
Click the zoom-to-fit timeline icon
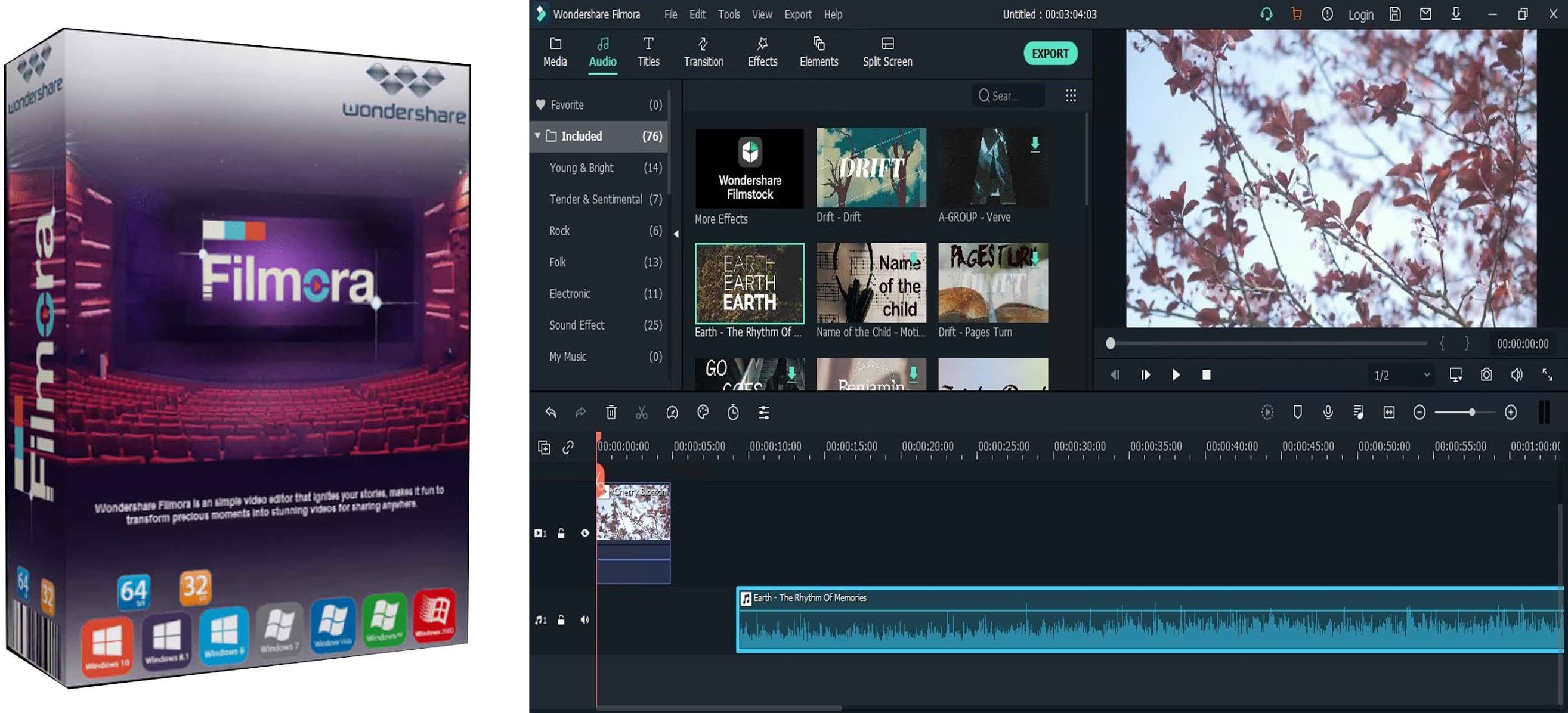click(1389, 413)
